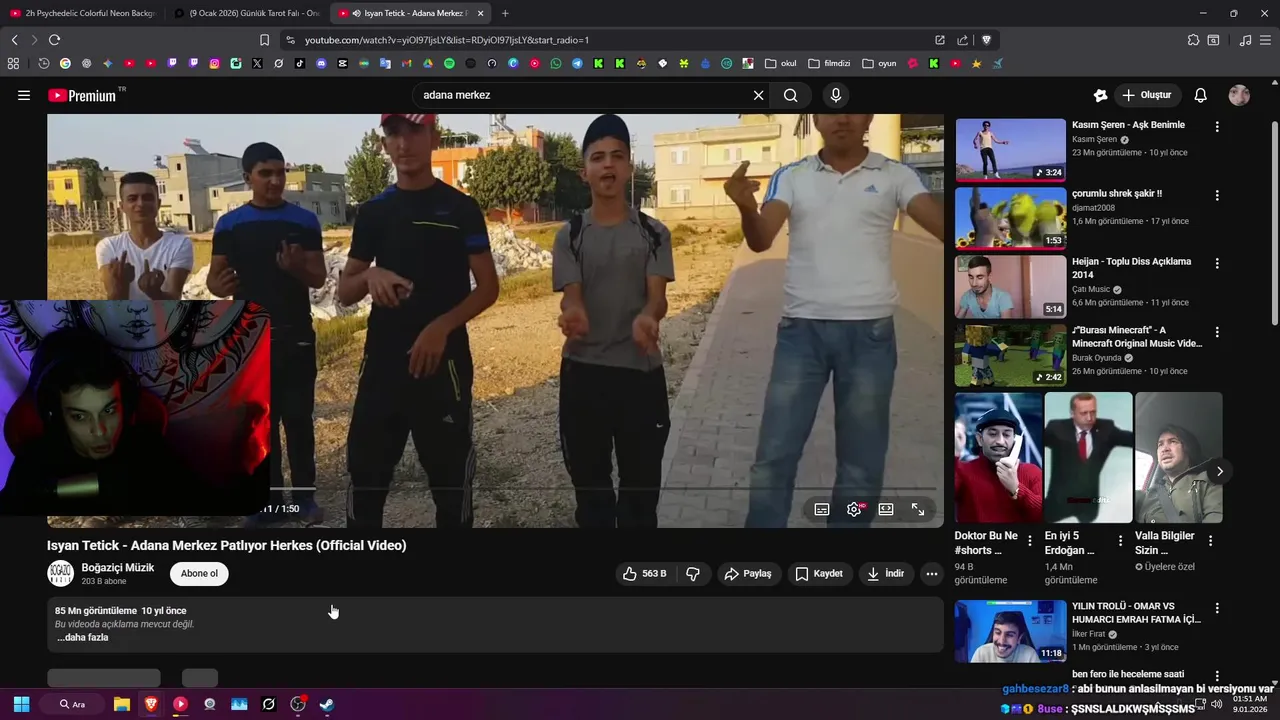
Task: Open options for 'Valla Bilgiler Sizin' short
Action: pos(1210,541)
